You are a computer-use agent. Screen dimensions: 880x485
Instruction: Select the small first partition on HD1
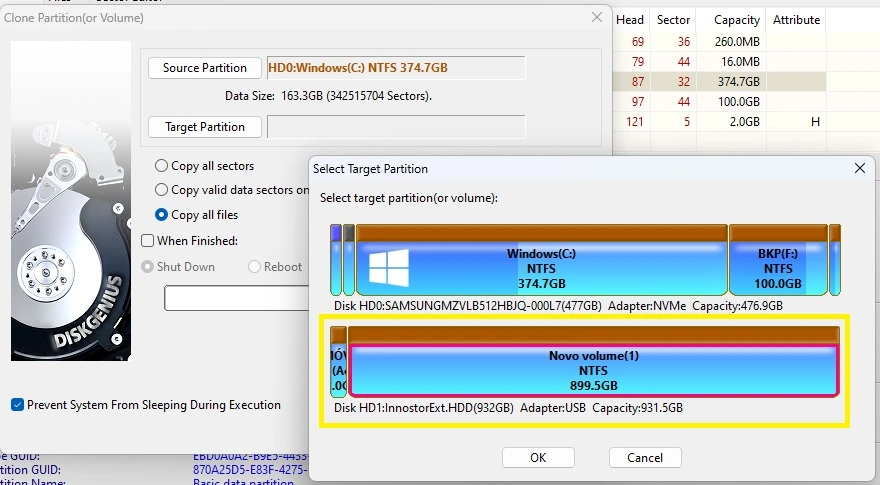pos(338,362)
